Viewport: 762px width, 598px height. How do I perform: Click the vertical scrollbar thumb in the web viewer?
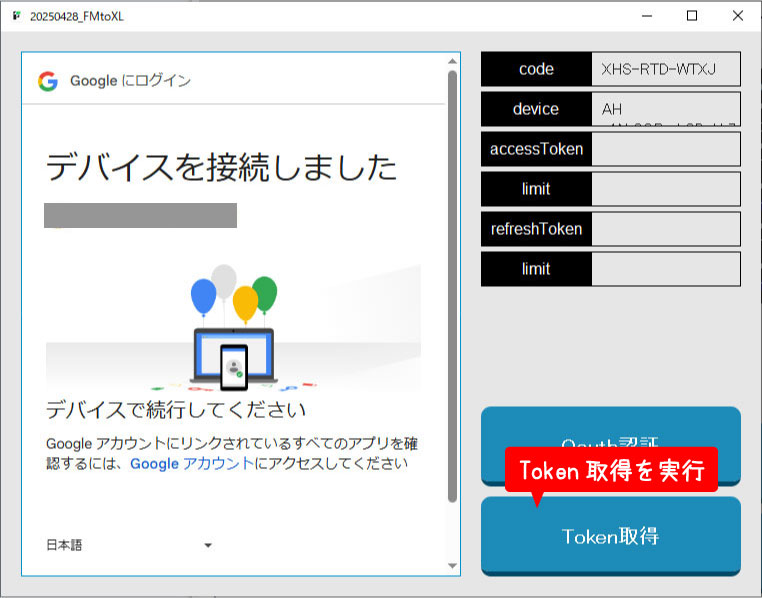[x=452, y=287]
